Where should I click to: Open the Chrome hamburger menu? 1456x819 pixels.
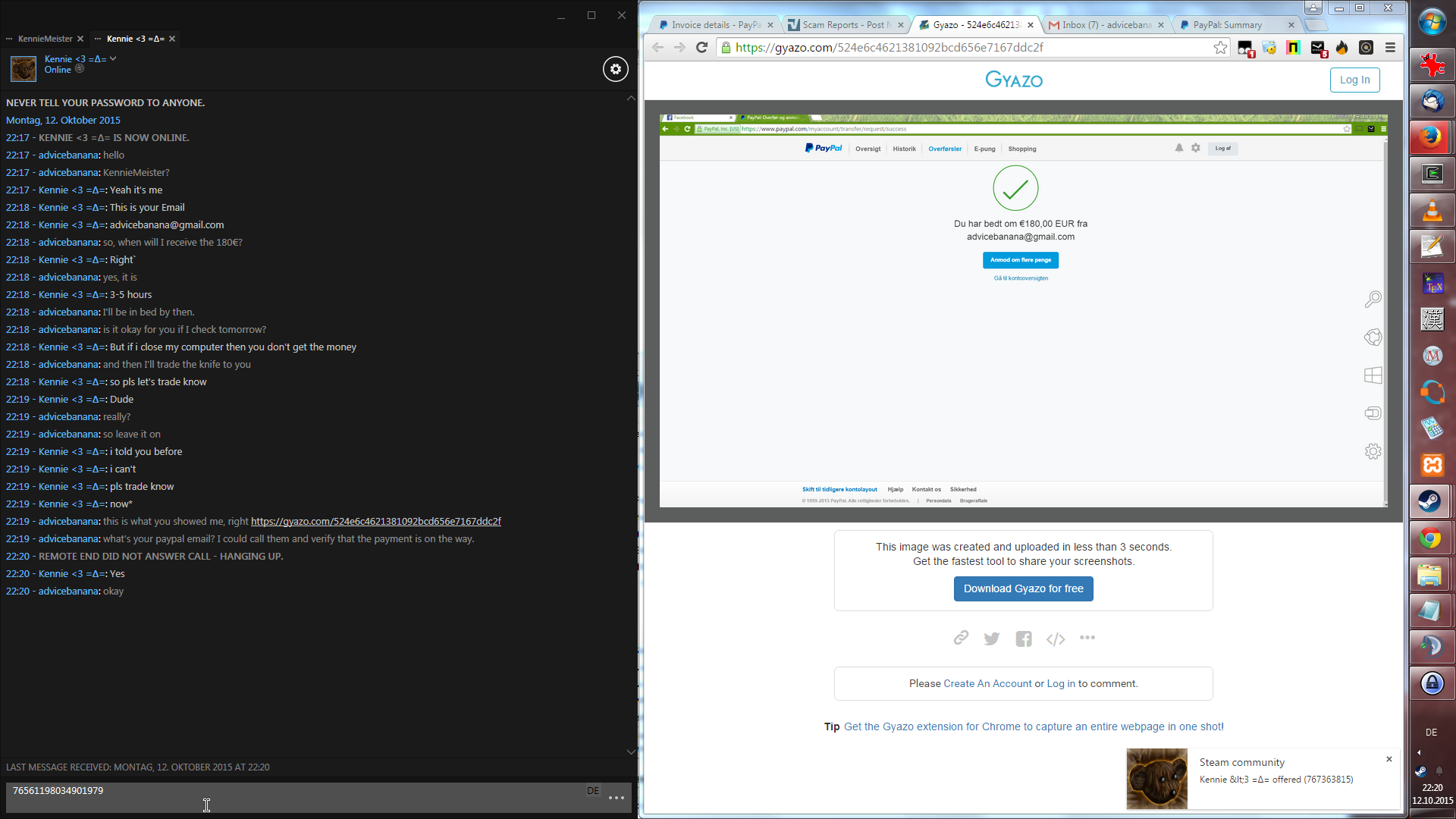pos(1390,48)
